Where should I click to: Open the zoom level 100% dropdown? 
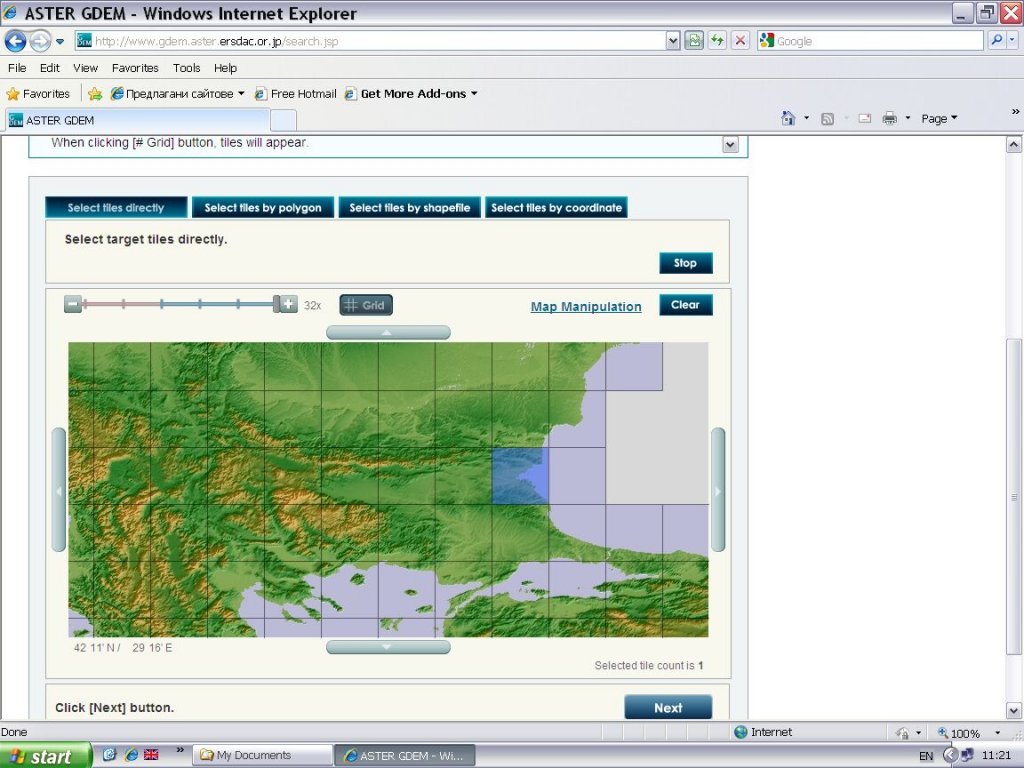coord(997,733)
